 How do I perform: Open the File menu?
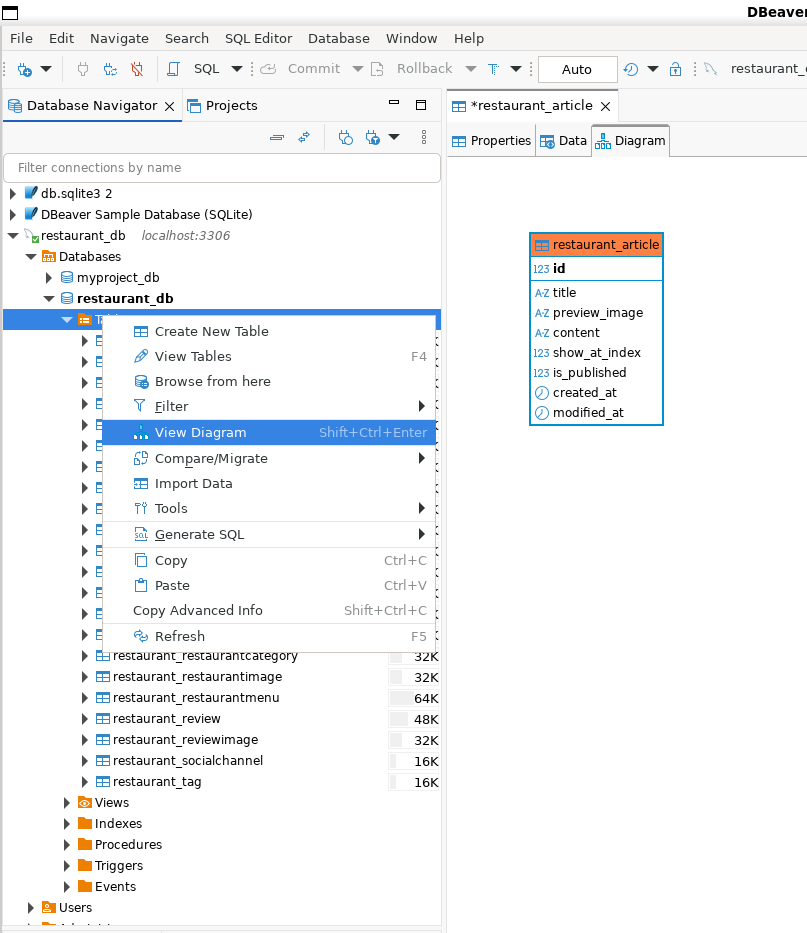tap(21, 39)
